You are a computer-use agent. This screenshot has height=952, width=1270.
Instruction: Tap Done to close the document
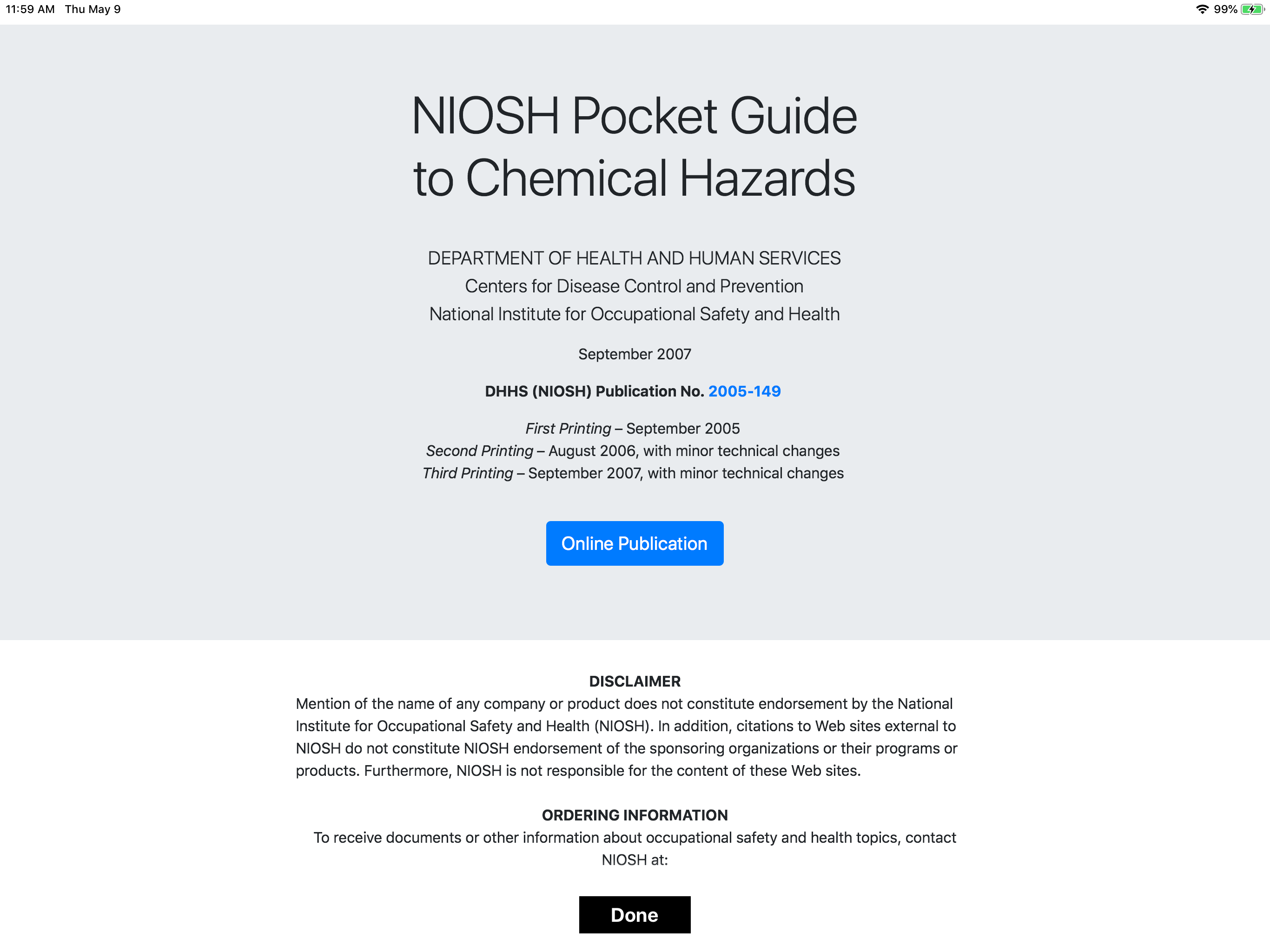[635, 915]
